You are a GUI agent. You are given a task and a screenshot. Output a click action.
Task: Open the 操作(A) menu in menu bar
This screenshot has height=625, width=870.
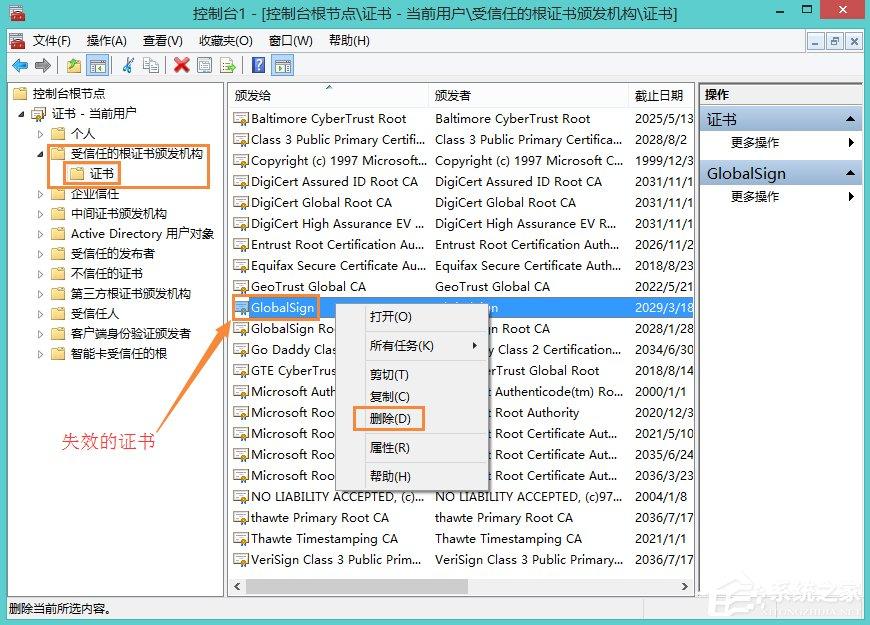[x=106, y=41]
